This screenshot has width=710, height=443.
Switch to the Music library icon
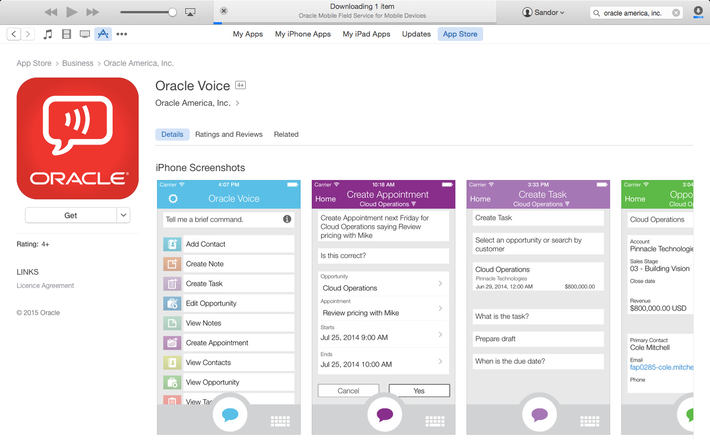[48, 34]
